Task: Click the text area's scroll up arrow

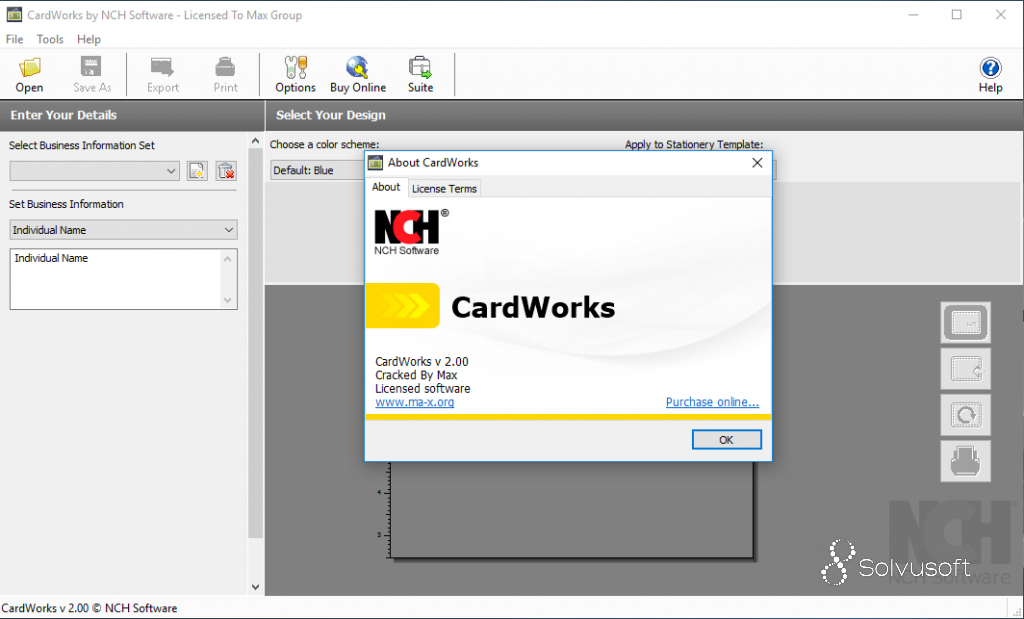Action: [227, 259]
